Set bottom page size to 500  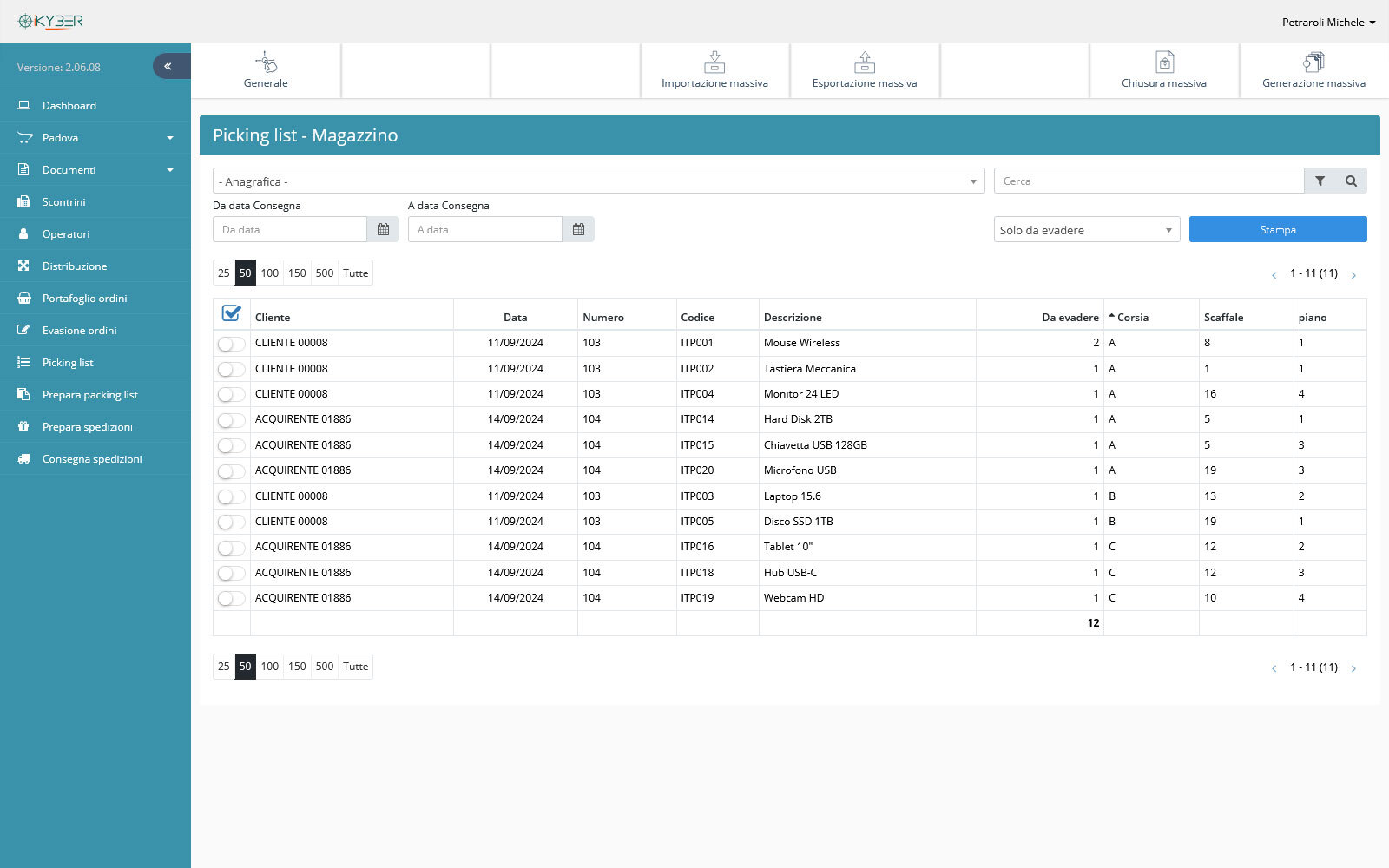pyautogui.click(x=325, y=667)
